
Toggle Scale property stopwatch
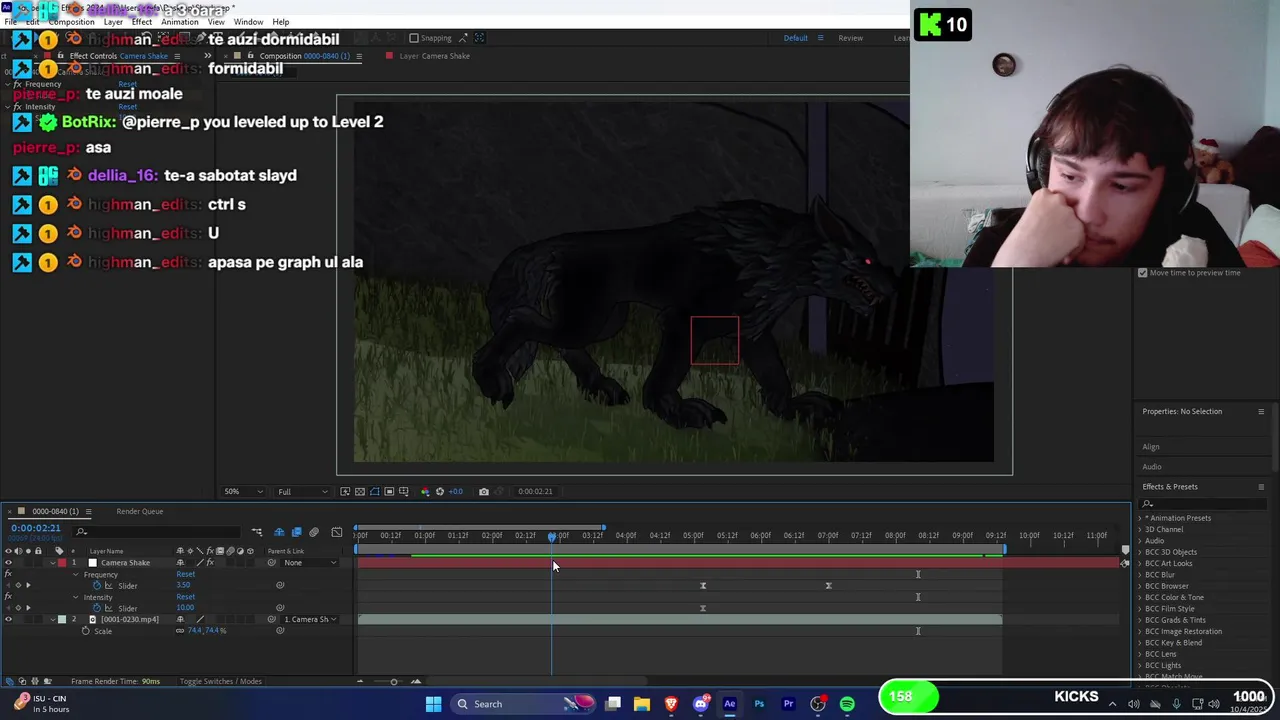tap(85, 631)
